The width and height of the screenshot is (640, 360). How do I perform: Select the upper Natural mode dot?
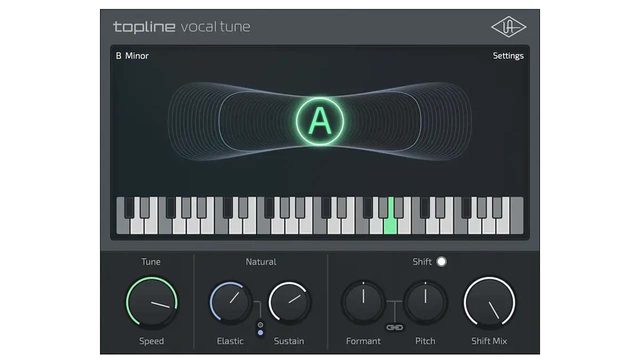click(x=260, y=325)
